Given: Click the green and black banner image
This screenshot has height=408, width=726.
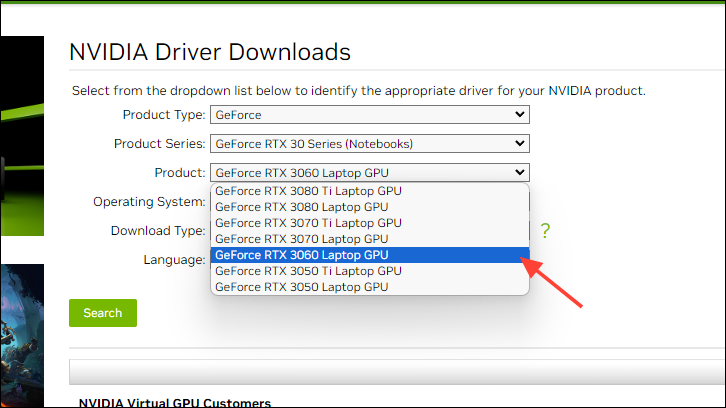Looking at the screenshot, I should (x=22, y=136).
